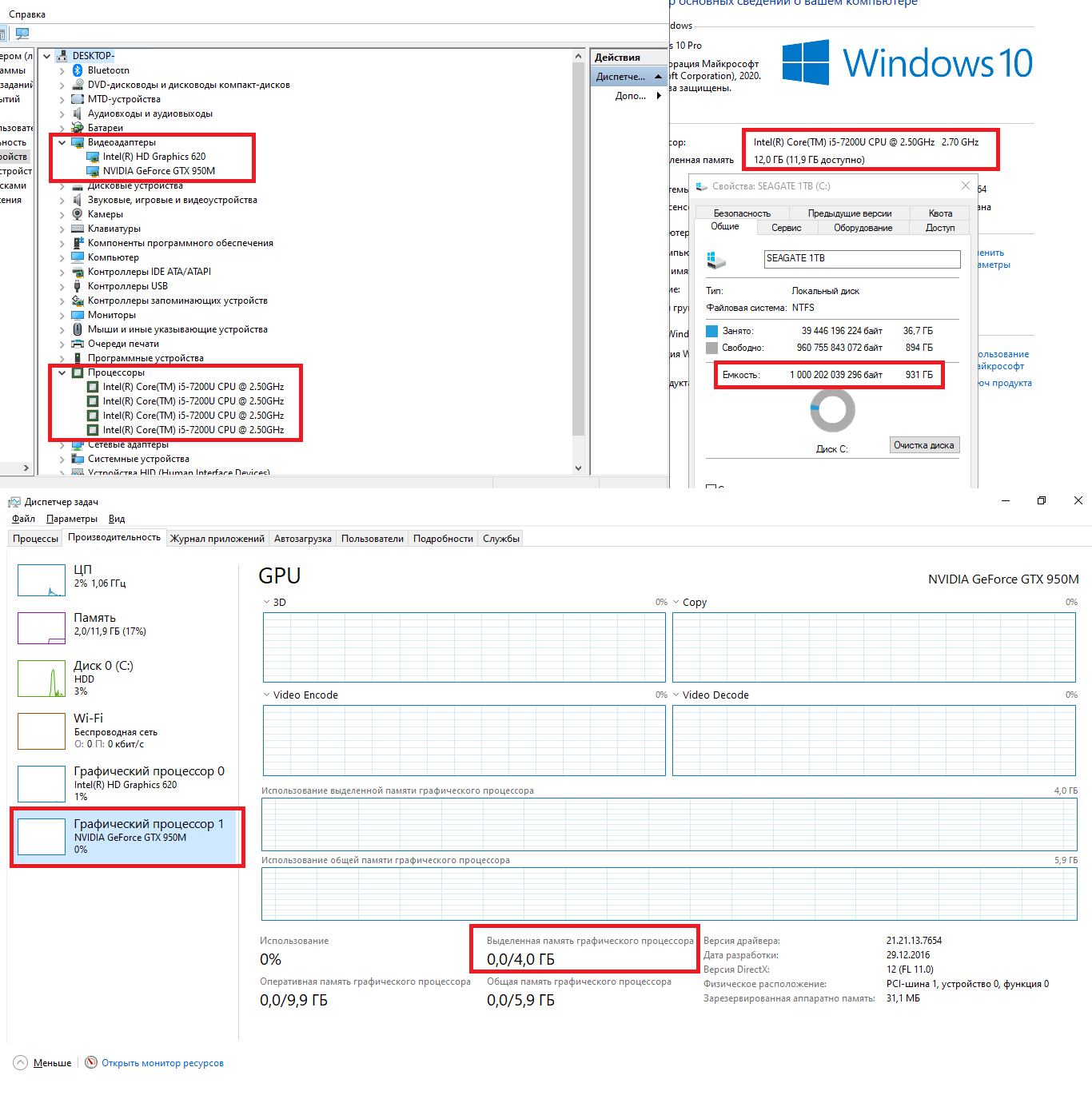Expand the Контроллеры USB tree node
This screenshot has width=1092, height=1095.
62,286
